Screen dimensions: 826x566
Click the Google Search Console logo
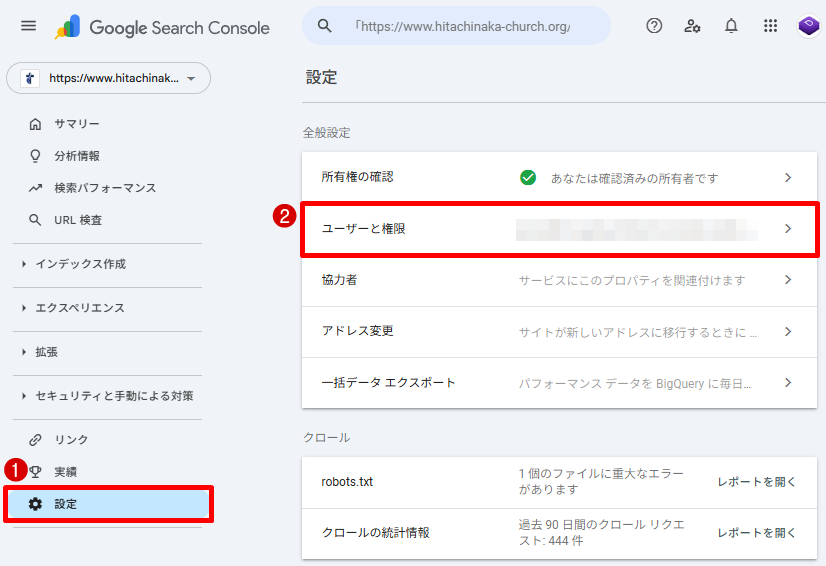(162, 27)
